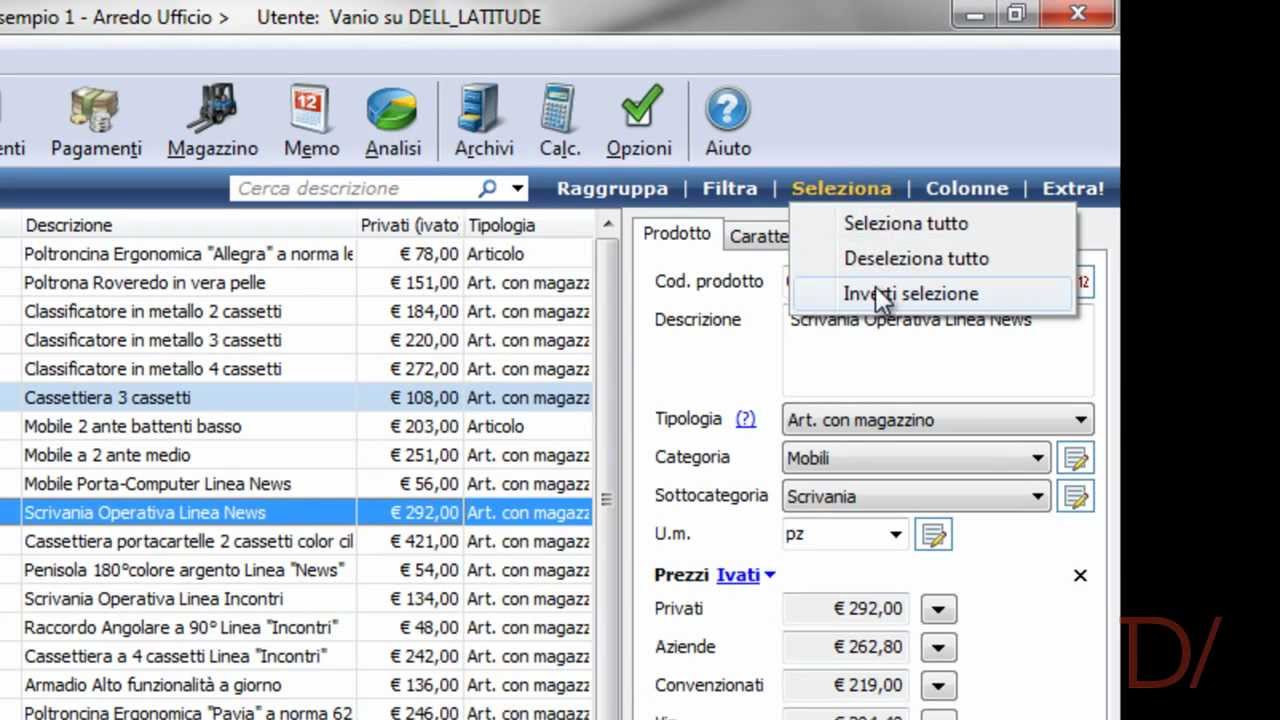
Task: Sort by the Descrizione column header
Action: [x=190, y=225]
